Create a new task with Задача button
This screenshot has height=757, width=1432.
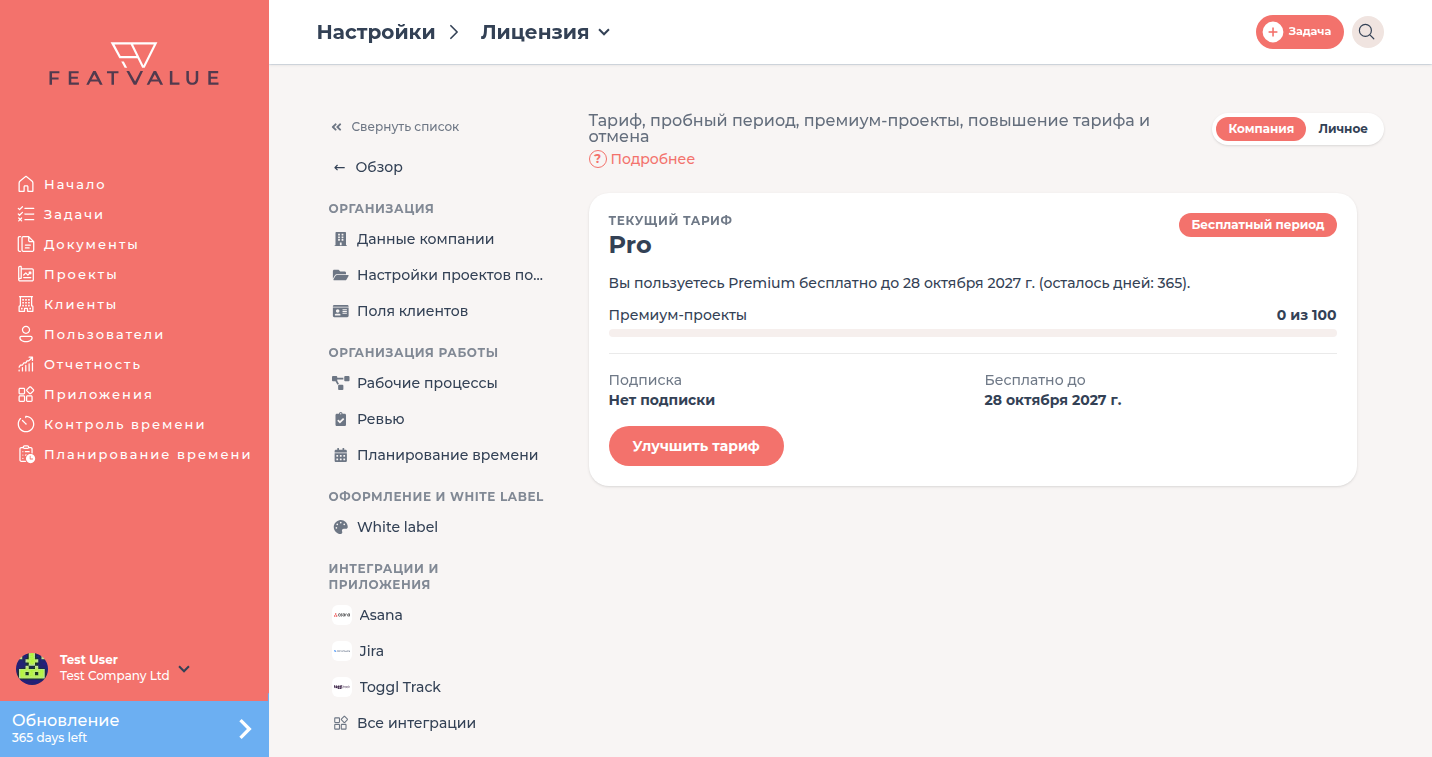click(1299, 32)
